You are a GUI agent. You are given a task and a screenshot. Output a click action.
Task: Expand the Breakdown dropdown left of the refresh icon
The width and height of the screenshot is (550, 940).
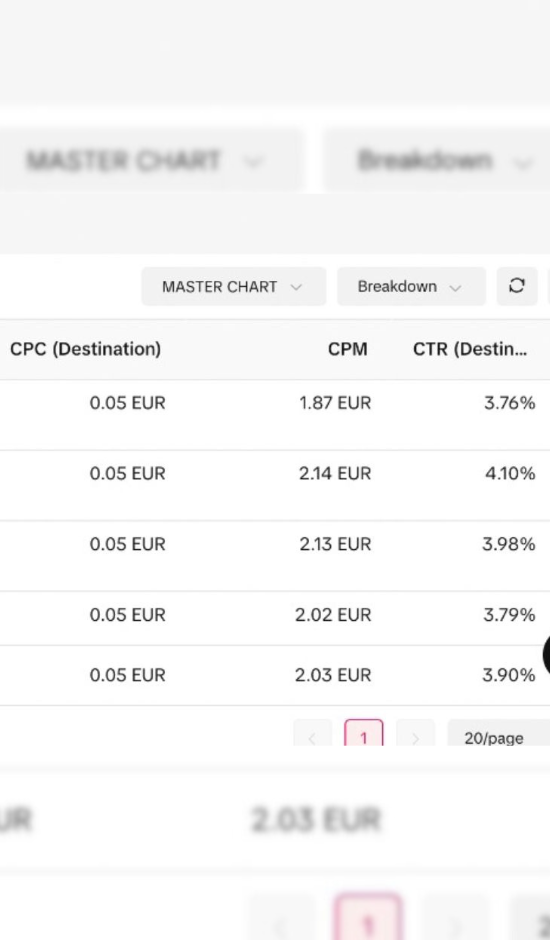pyautogui.click(x=411, y=287)
